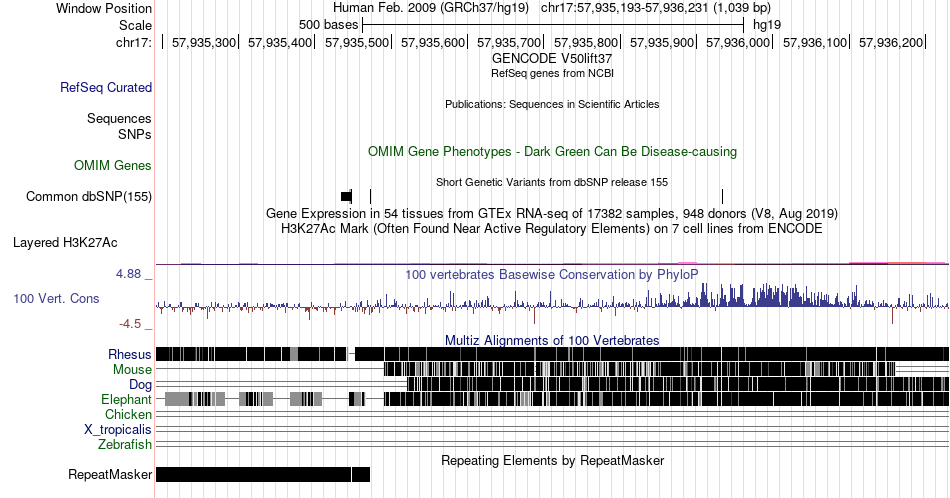Image resolution: width=950 pixels, height=498 pixels.
Task: Click the X_tropicalis alignment label
Action: tap(118, 429)
